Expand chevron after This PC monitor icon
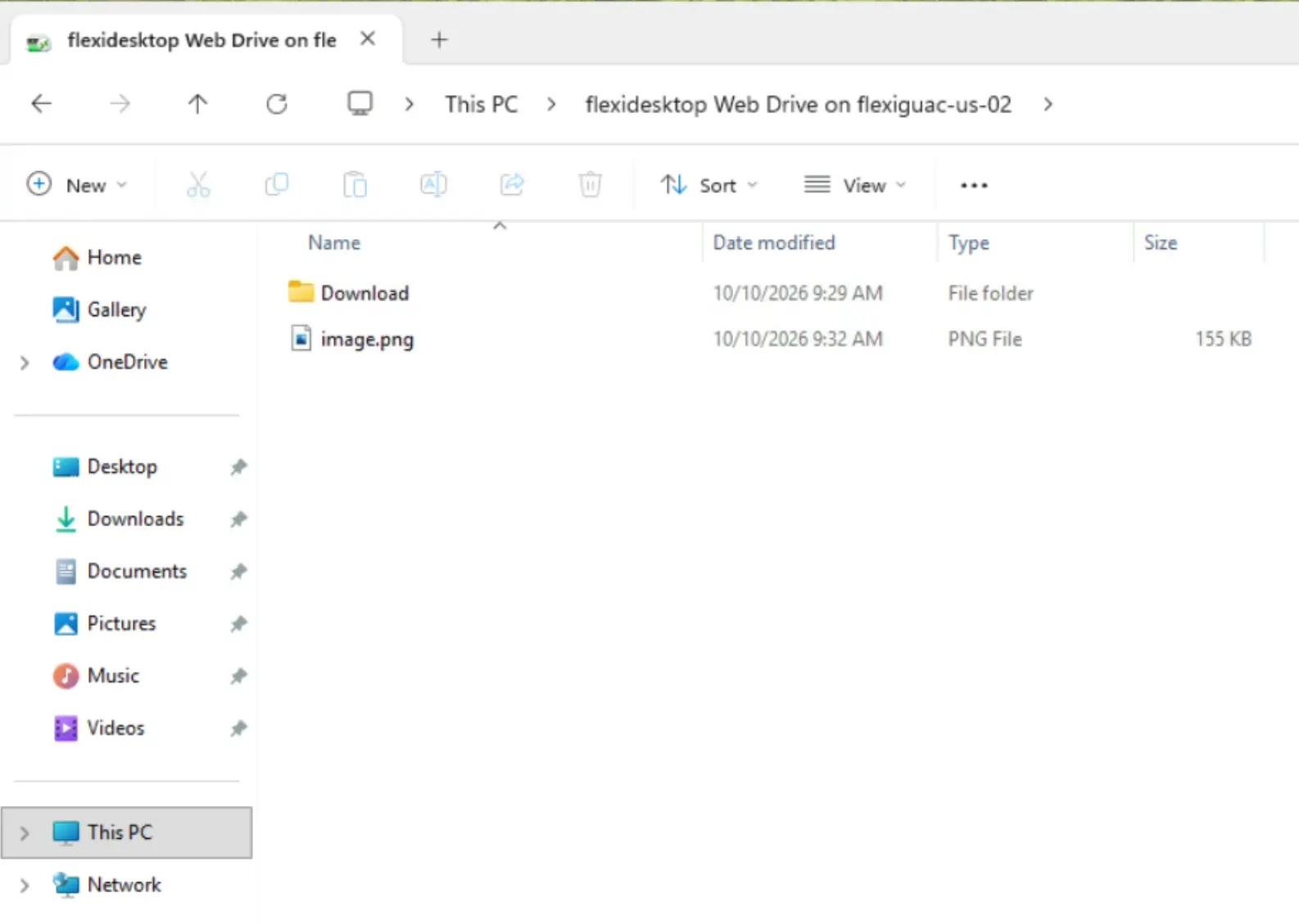 410,105
